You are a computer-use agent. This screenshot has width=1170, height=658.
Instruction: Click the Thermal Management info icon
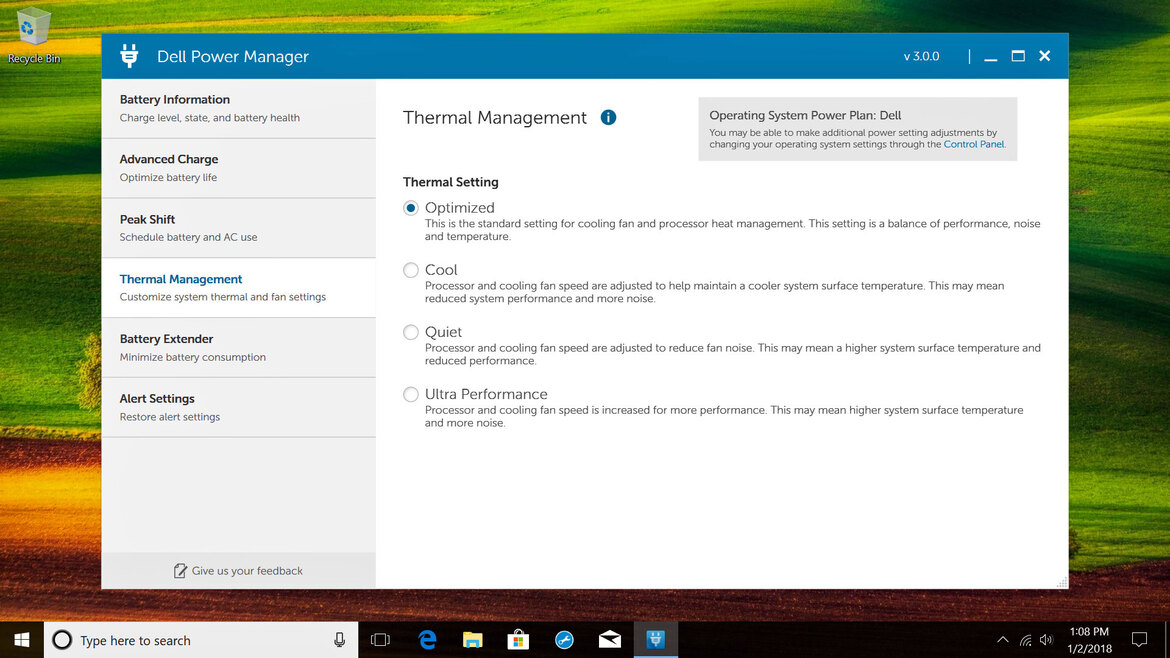tap(608, 117)
